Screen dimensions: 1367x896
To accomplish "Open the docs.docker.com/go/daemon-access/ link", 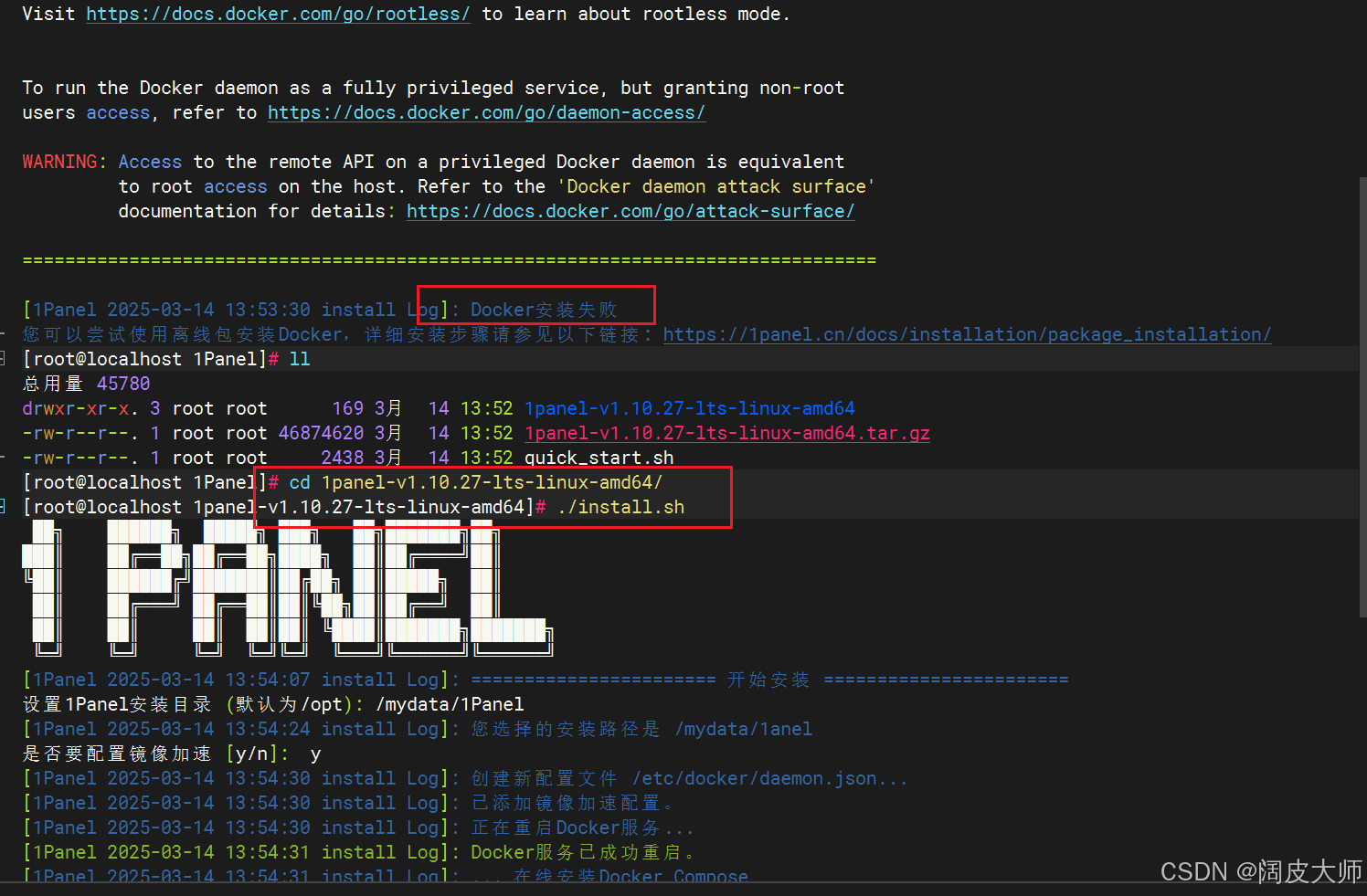I will pyautogui.click(x=486, y=112).
